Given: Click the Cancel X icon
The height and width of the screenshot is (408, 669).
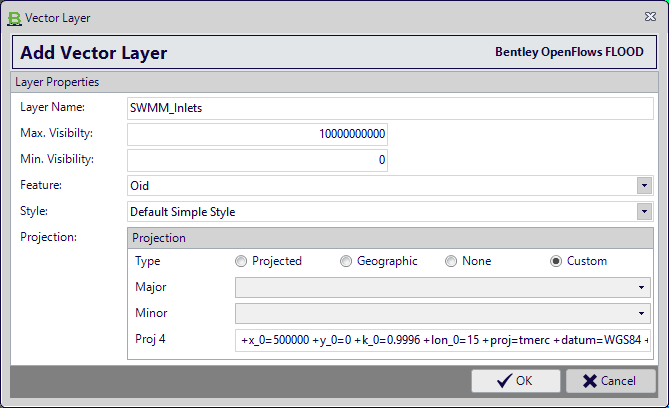Looking at the screenshot, I should pyautogui.click(x=590, y=381).
